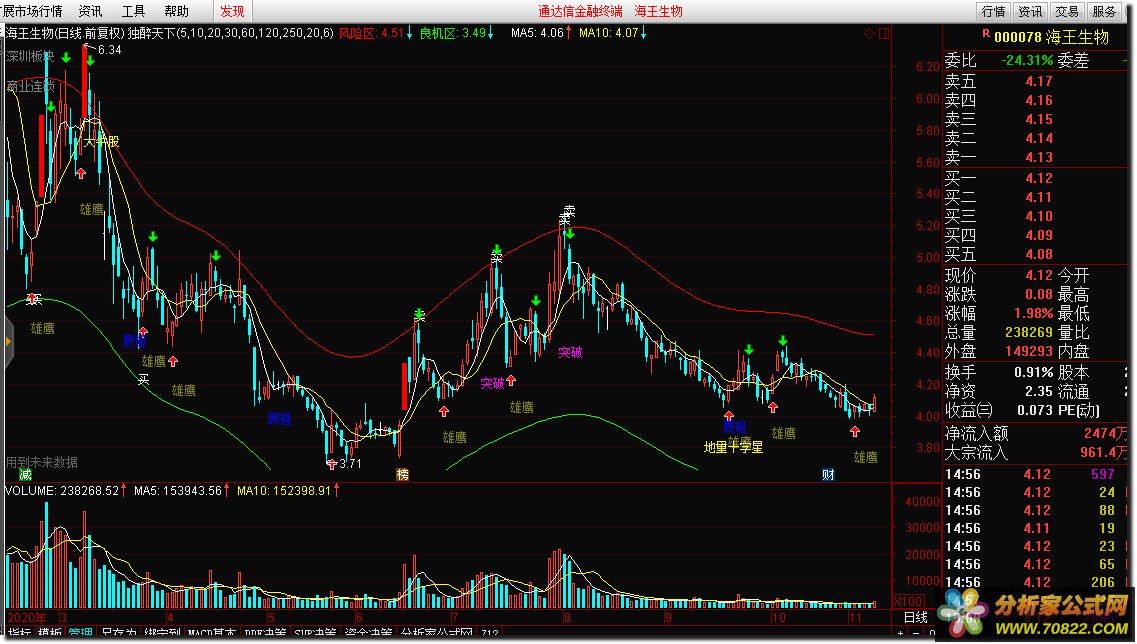This screenshot has height=644, width=1137.
Task: Click the green down arrow at the 6.34 high
Action: click(x=91, y=61)
